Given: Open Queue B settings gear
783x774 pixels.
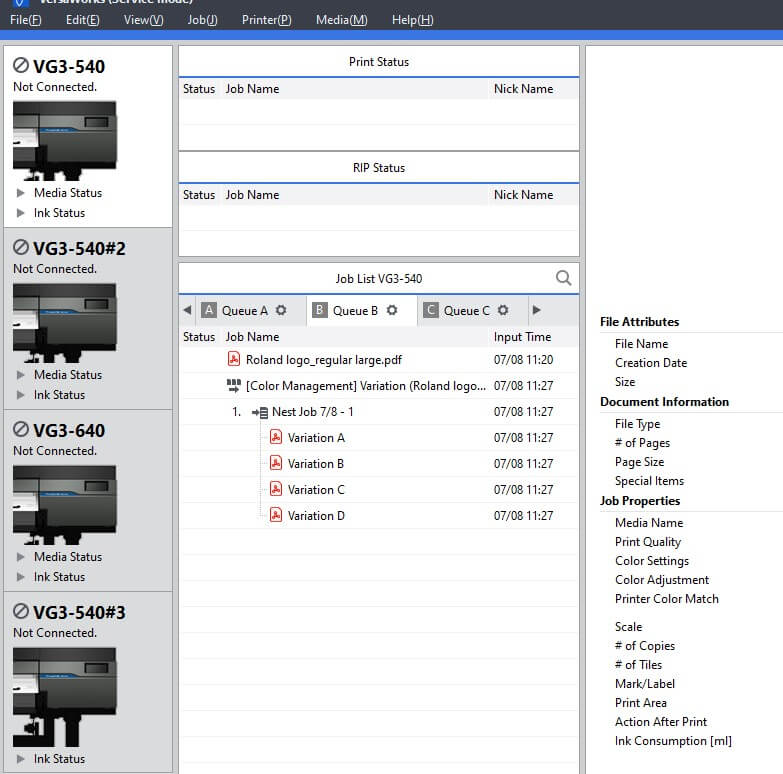Looking at the screenshot, I should [392, 310].
